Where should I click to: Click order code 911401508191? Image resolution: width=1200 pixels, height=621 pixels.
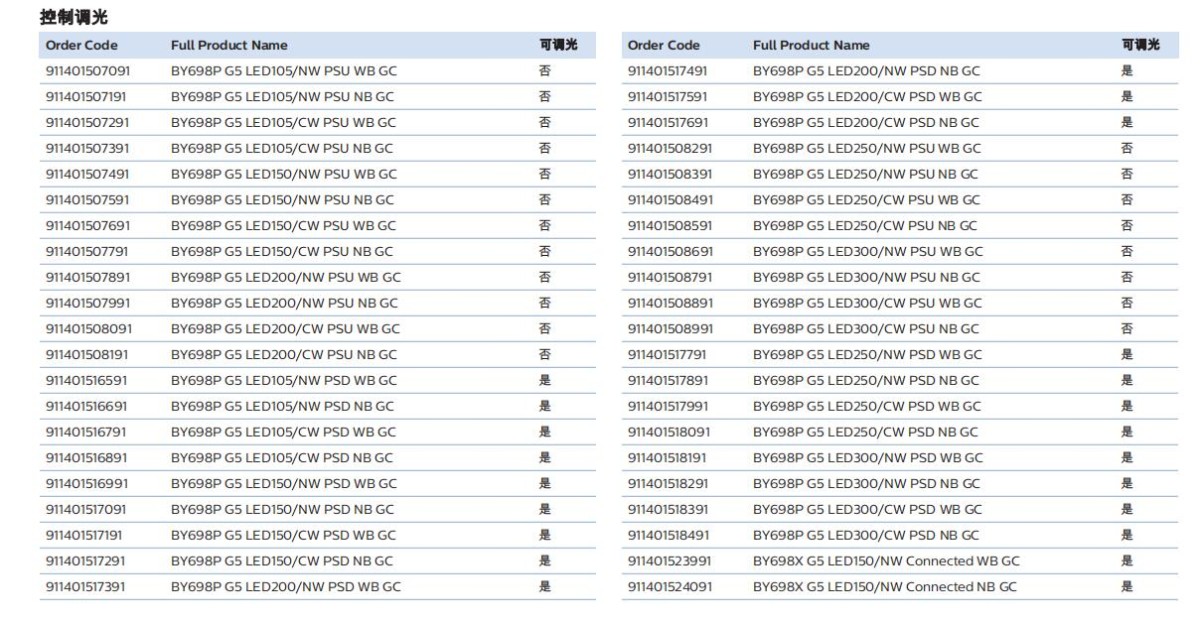point(87,354)
